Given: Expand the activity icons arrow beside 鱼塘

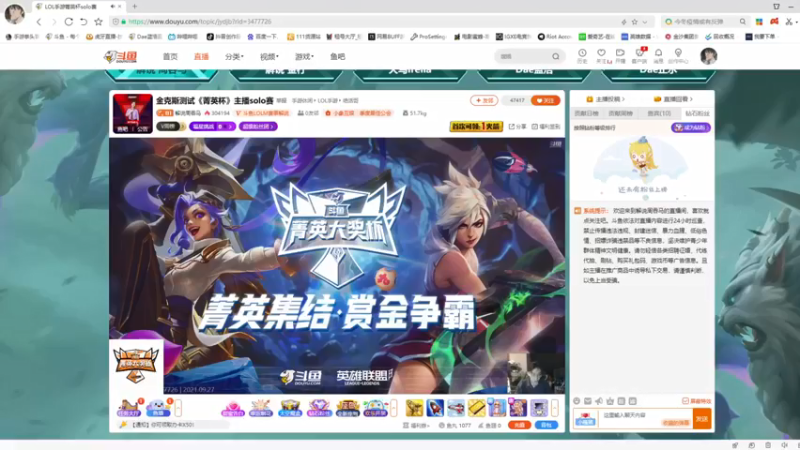Looking at the screenshot, I should (178, 408).
